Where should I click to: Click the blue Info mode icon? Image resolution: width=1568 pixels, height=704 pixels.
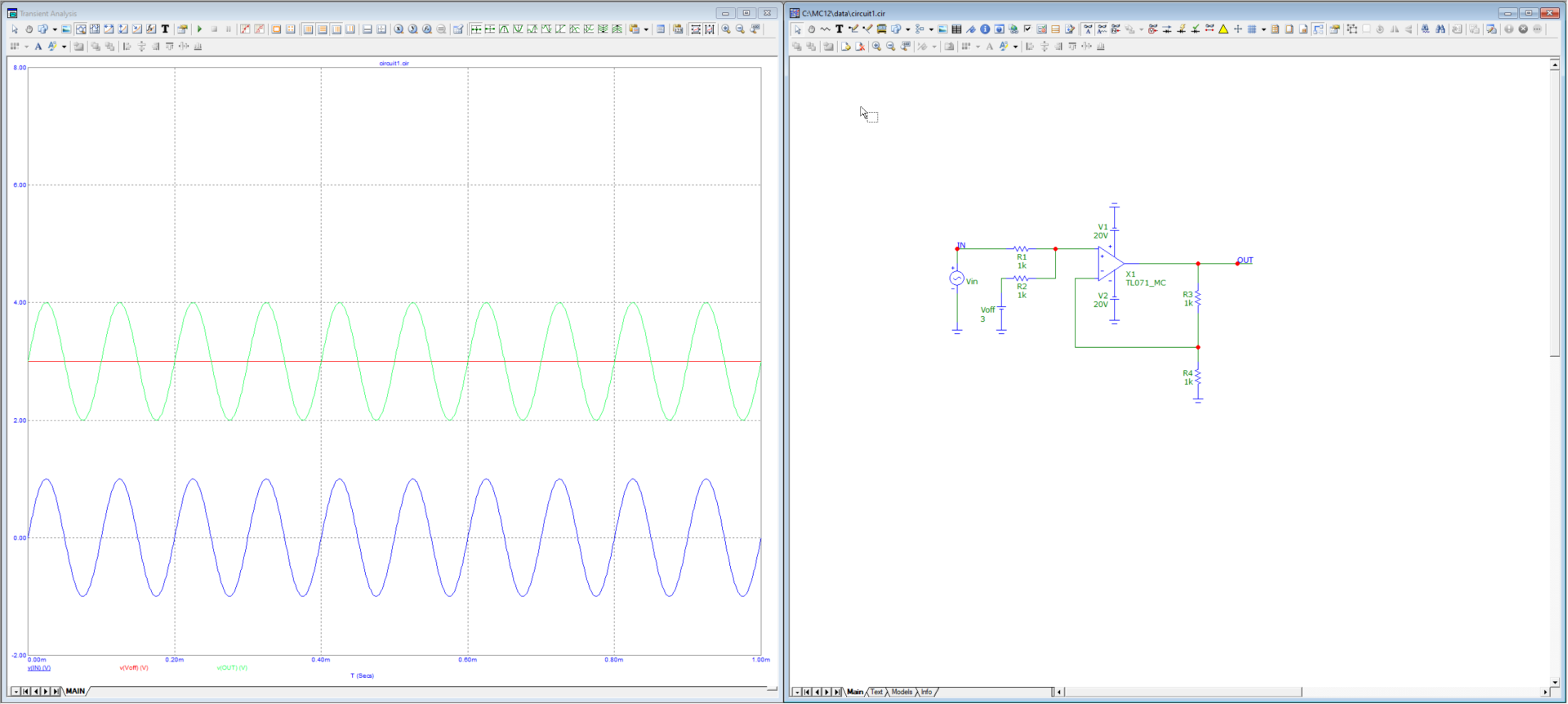click(985, 29)
